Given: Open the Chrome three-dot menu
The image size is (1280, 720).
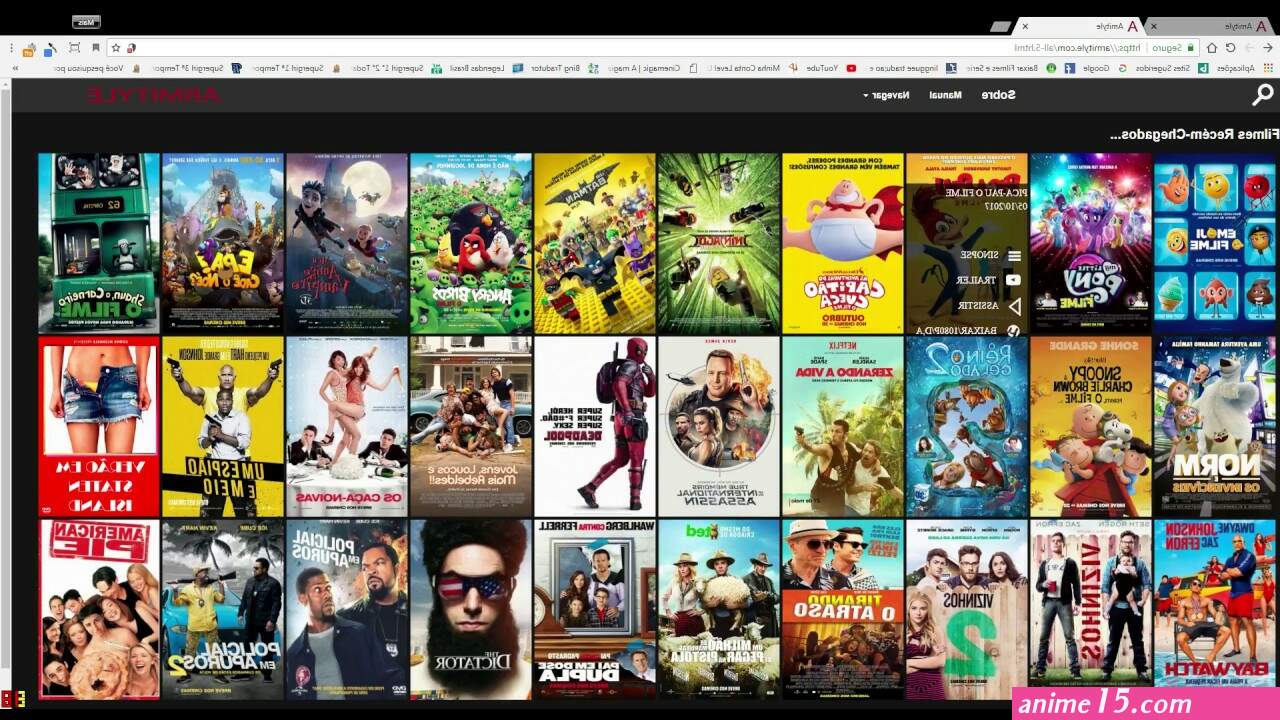Looking at the screenshot, I should pos(12,47).
